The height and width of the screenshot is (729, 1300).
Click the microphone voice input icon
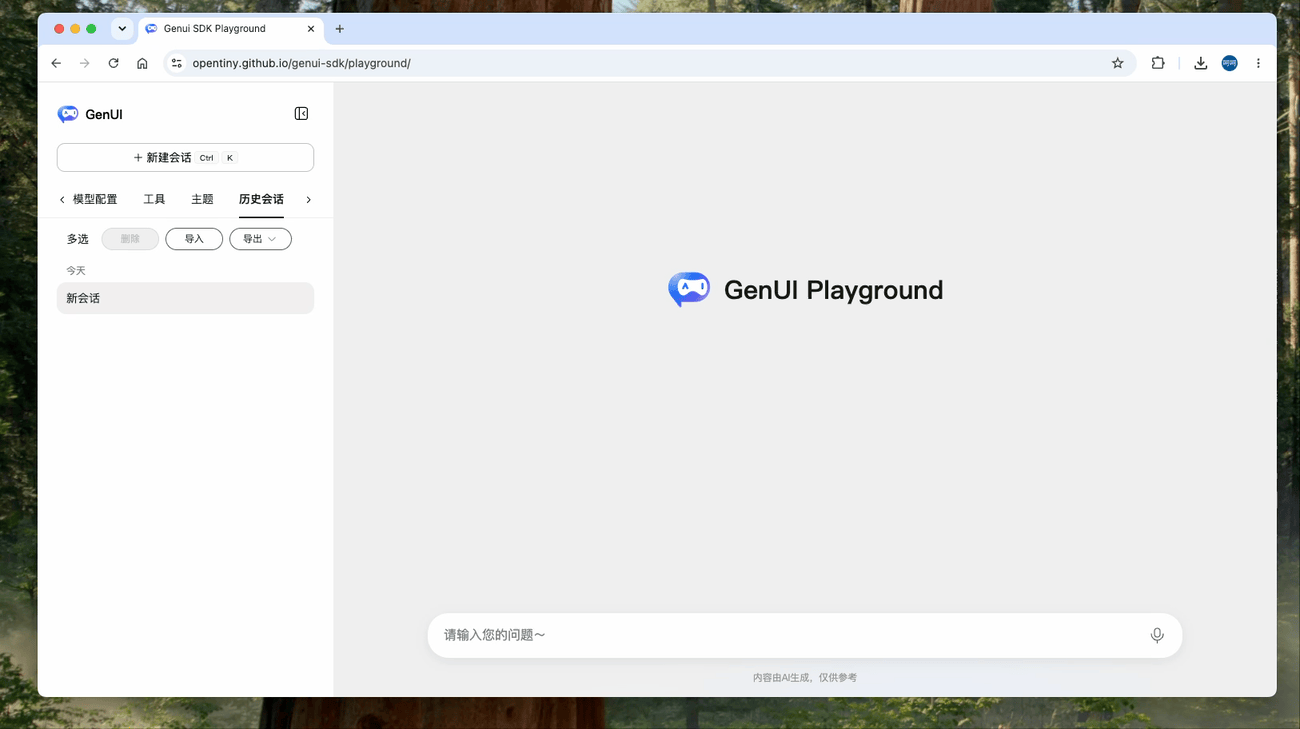1157,635
